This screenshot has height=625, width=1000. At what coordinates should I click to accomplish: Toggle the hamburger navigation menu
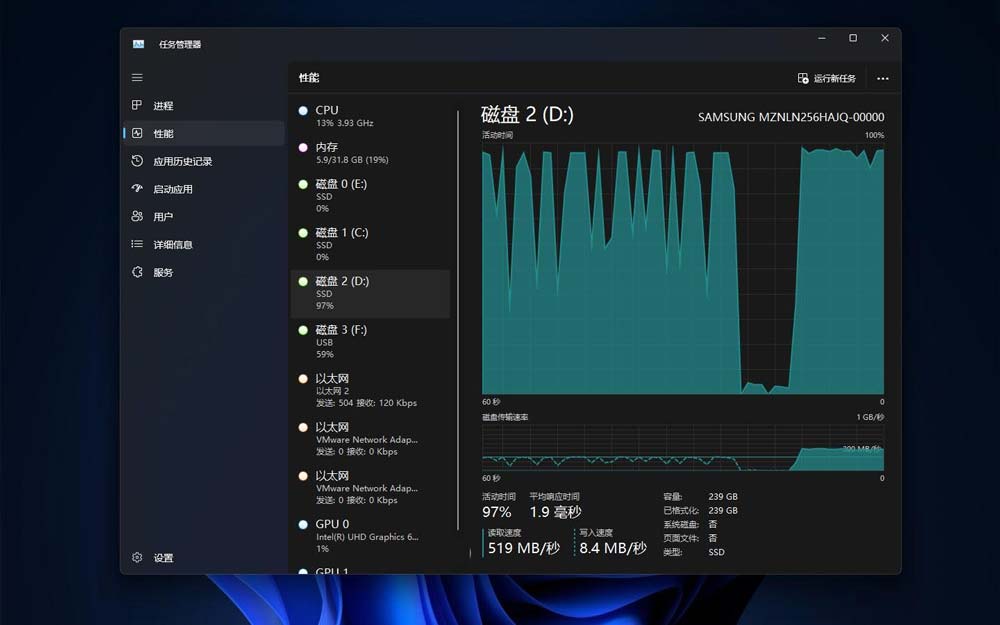[137, 78]
